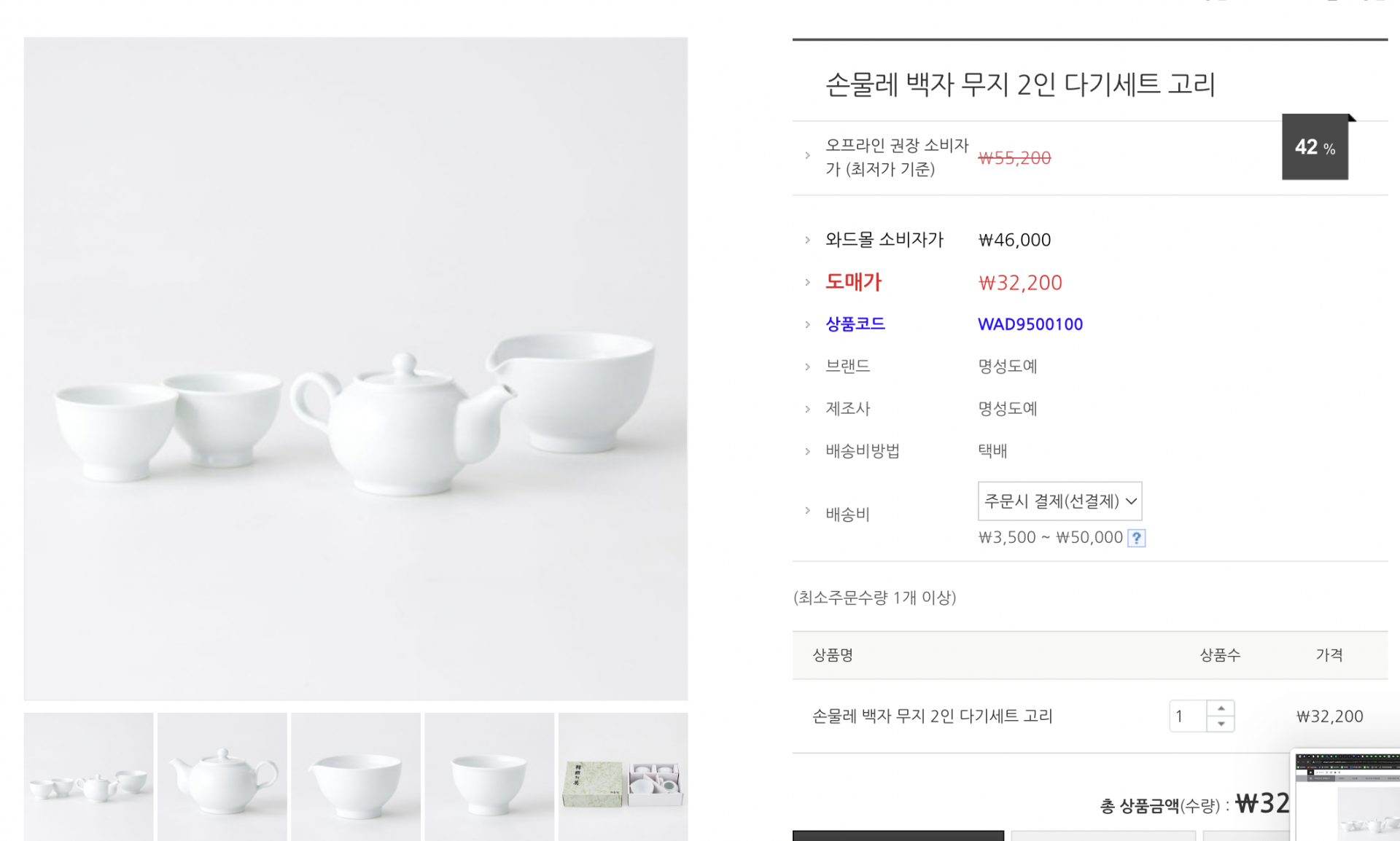Image resolution: width=1400 pixels, height=841 pixels.
Task: Click product code WAD9500100
Action: point(1030,324)
